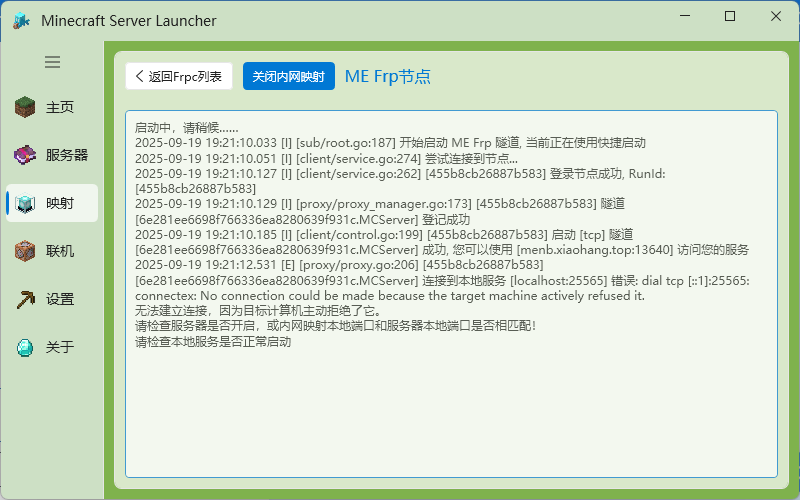Click the ME Frp节点 heading
This screenshot has width=800, height=500.
coord(388,77)
